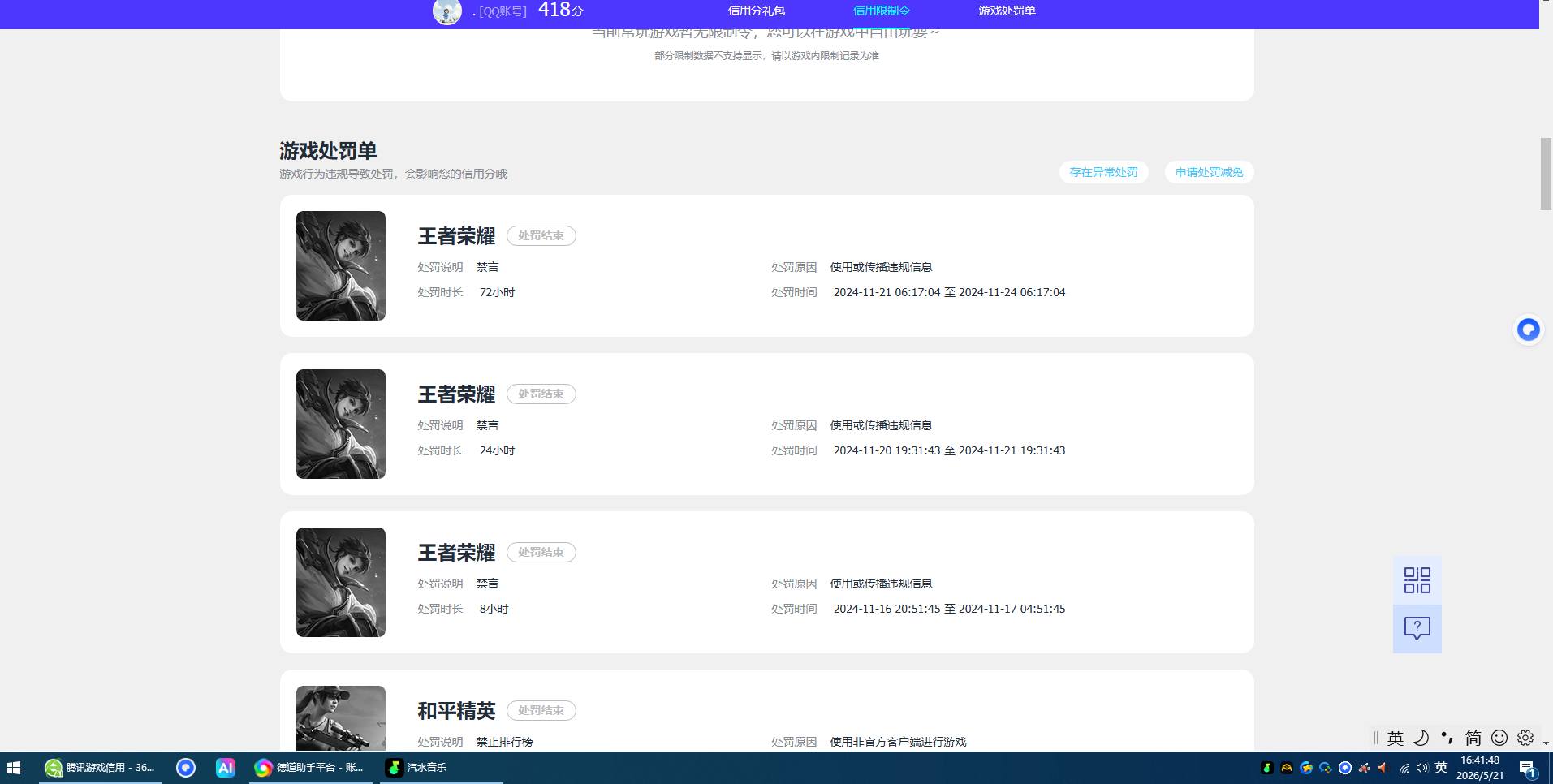This screenshot has height=784, width=1553.
Task: Click the cloud sync tray icon
Action: (x=1326, y=768)
